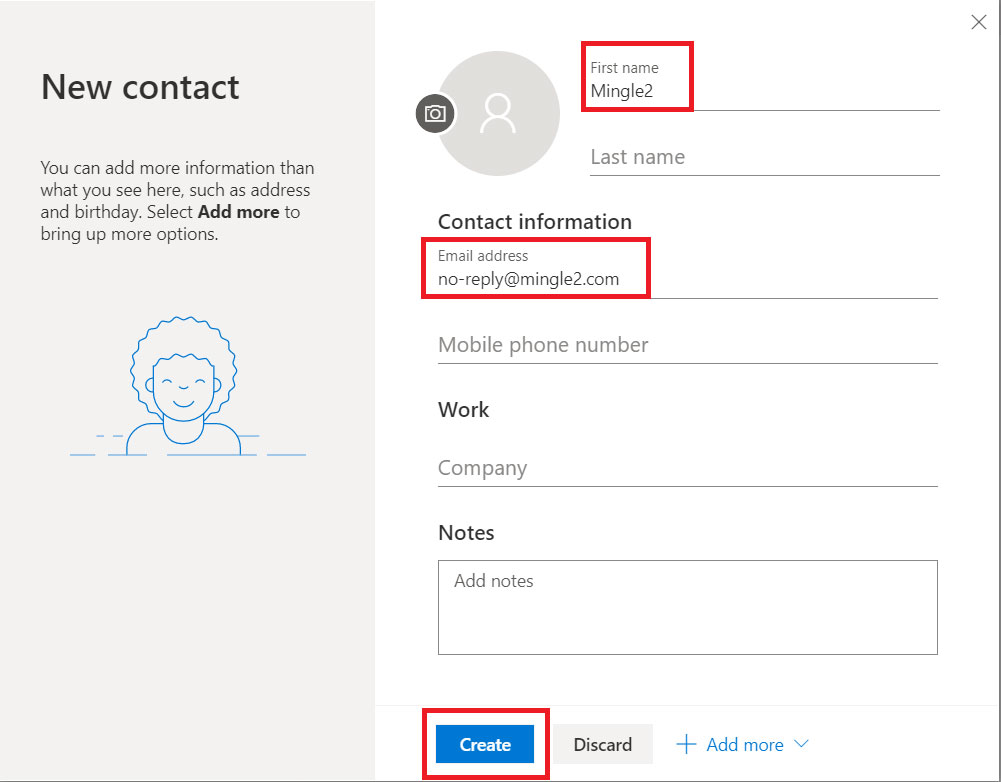Viewport: 1001px width, 782px height.
Task: Click the Contact information section heading
Action: [535, 221]
